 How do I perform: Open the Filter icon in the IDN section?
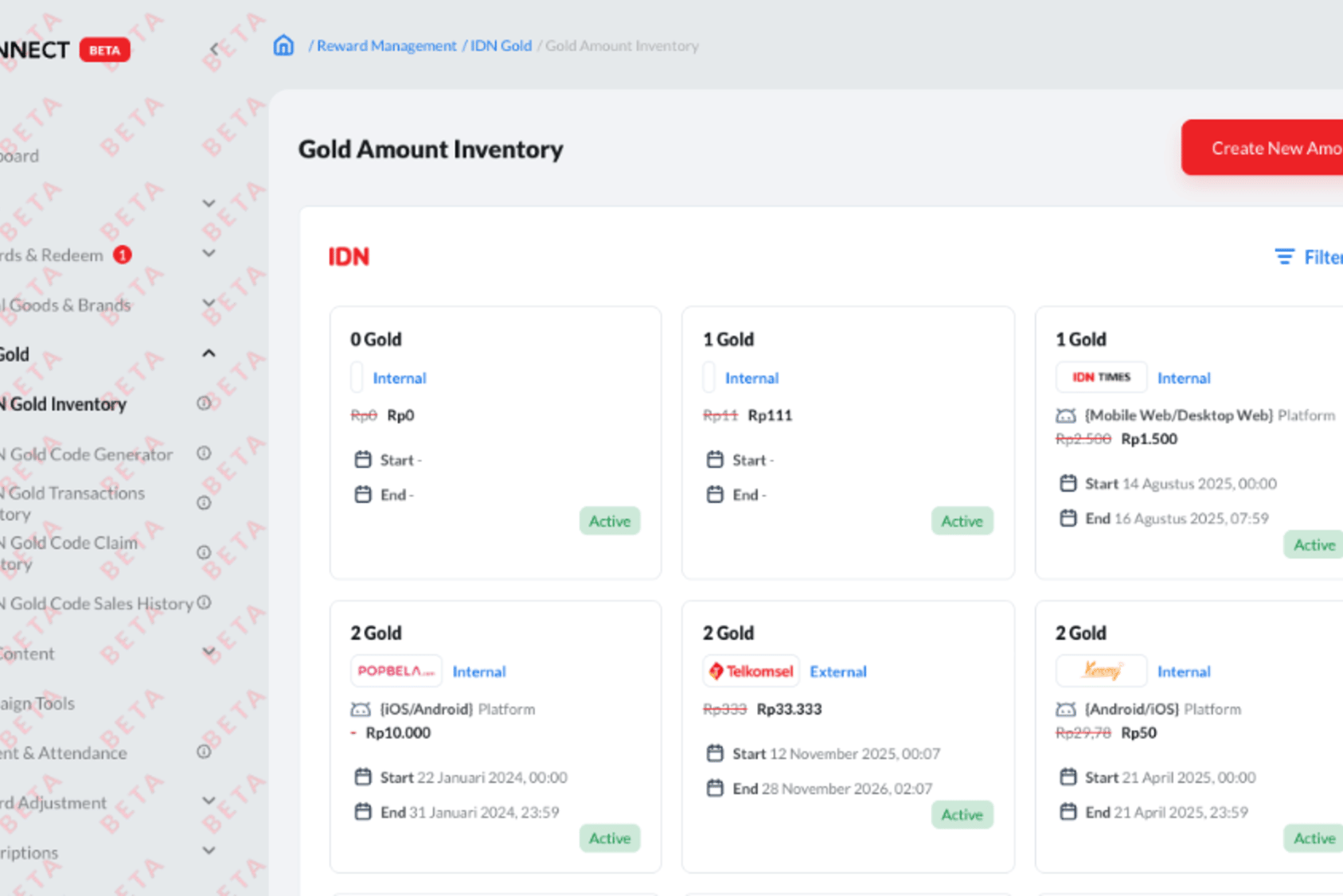click(x=1284, y=257)
